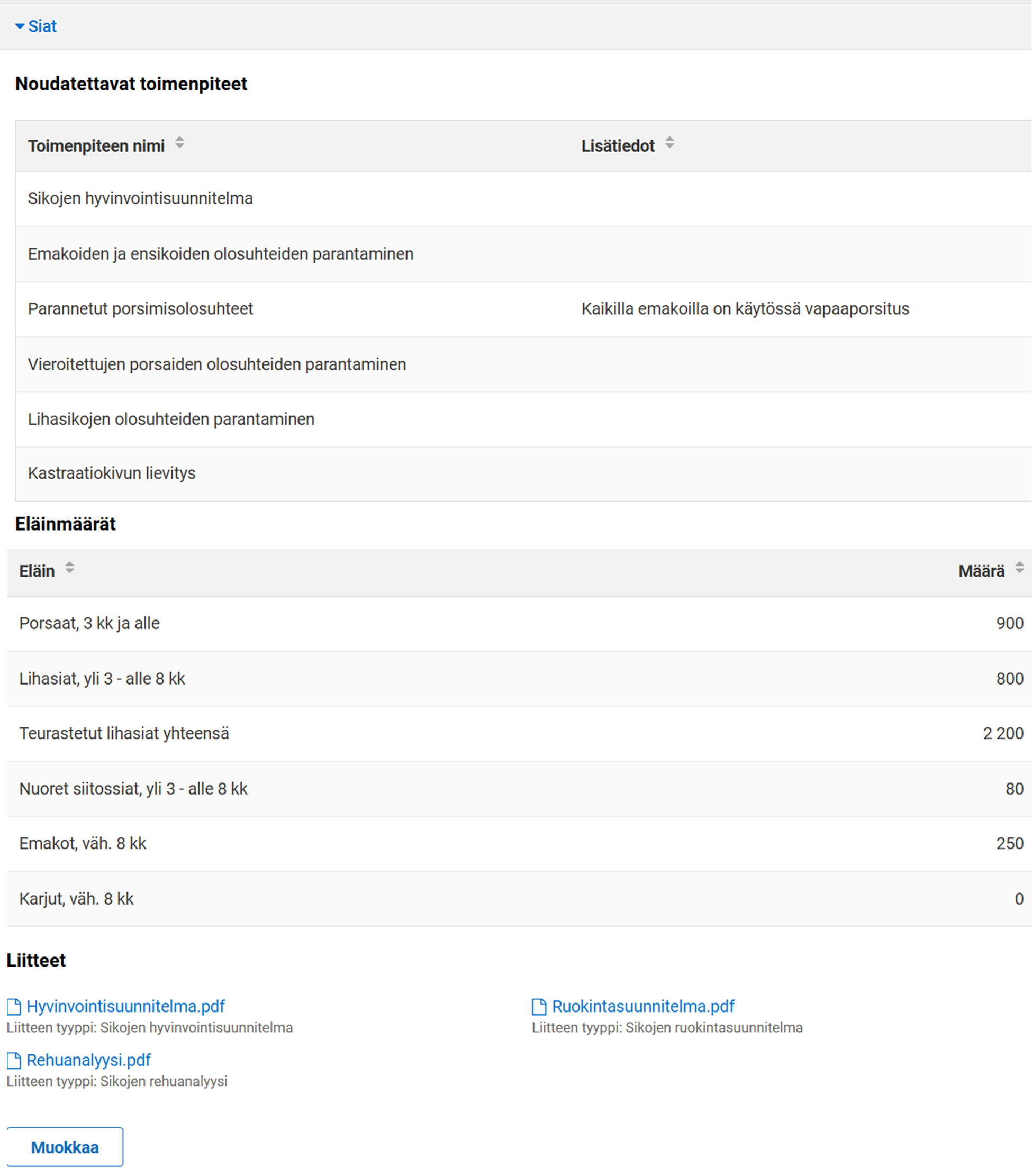Screen dimensions: 1032x1176
Task: Click the Kastraatiokivun lievitys row
Action: click(112, 473)
